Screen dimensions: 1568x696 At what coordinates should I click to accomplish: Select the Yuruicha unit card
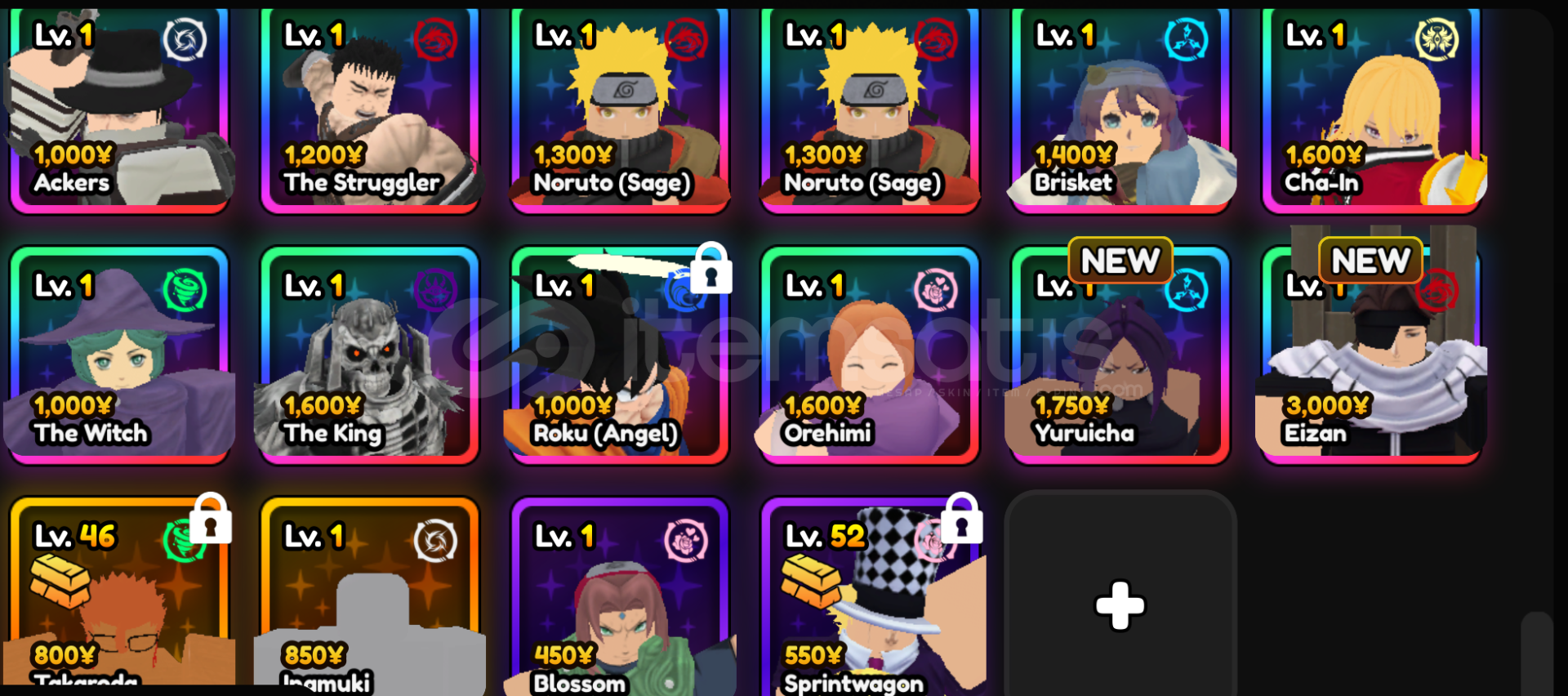click(1120, 355)
